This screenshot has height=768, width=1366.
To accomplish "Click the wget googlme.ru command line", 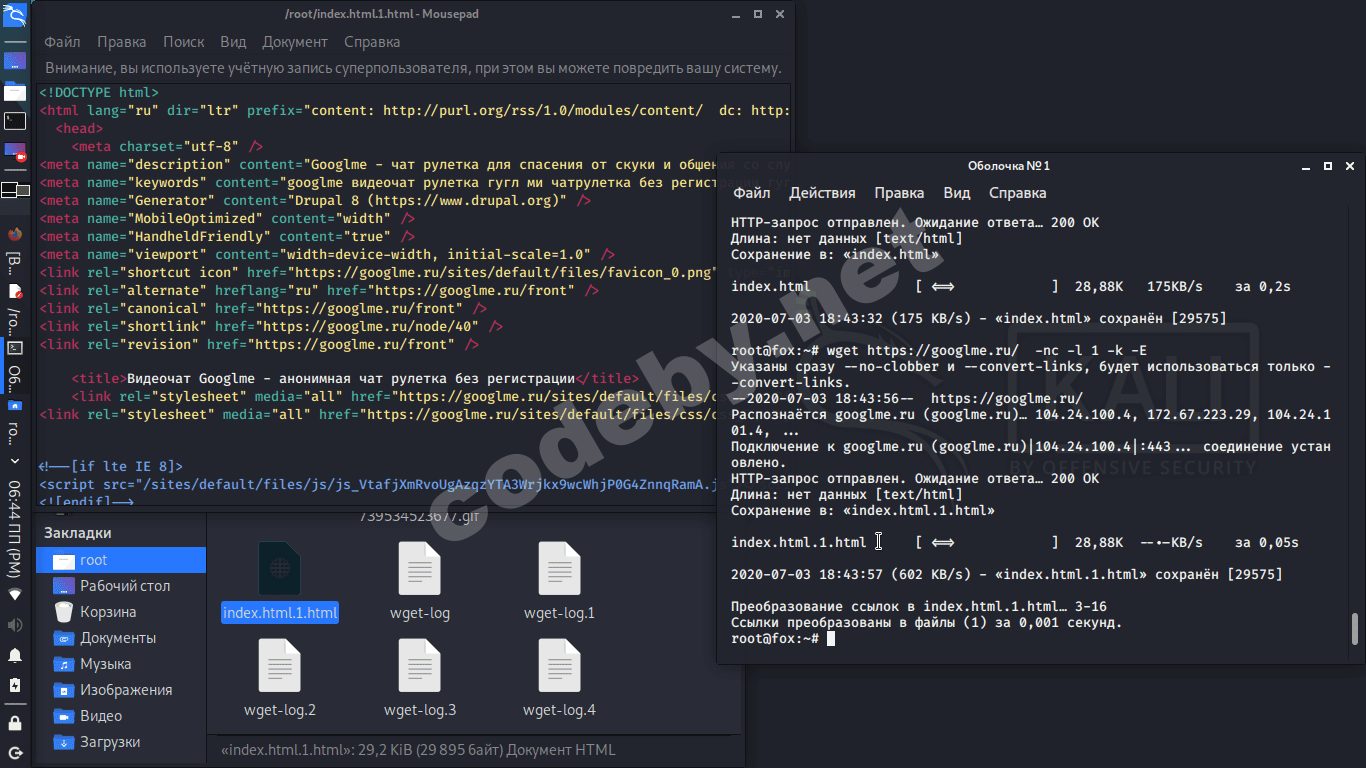I will pyautogui.click(x=939, y=351).
